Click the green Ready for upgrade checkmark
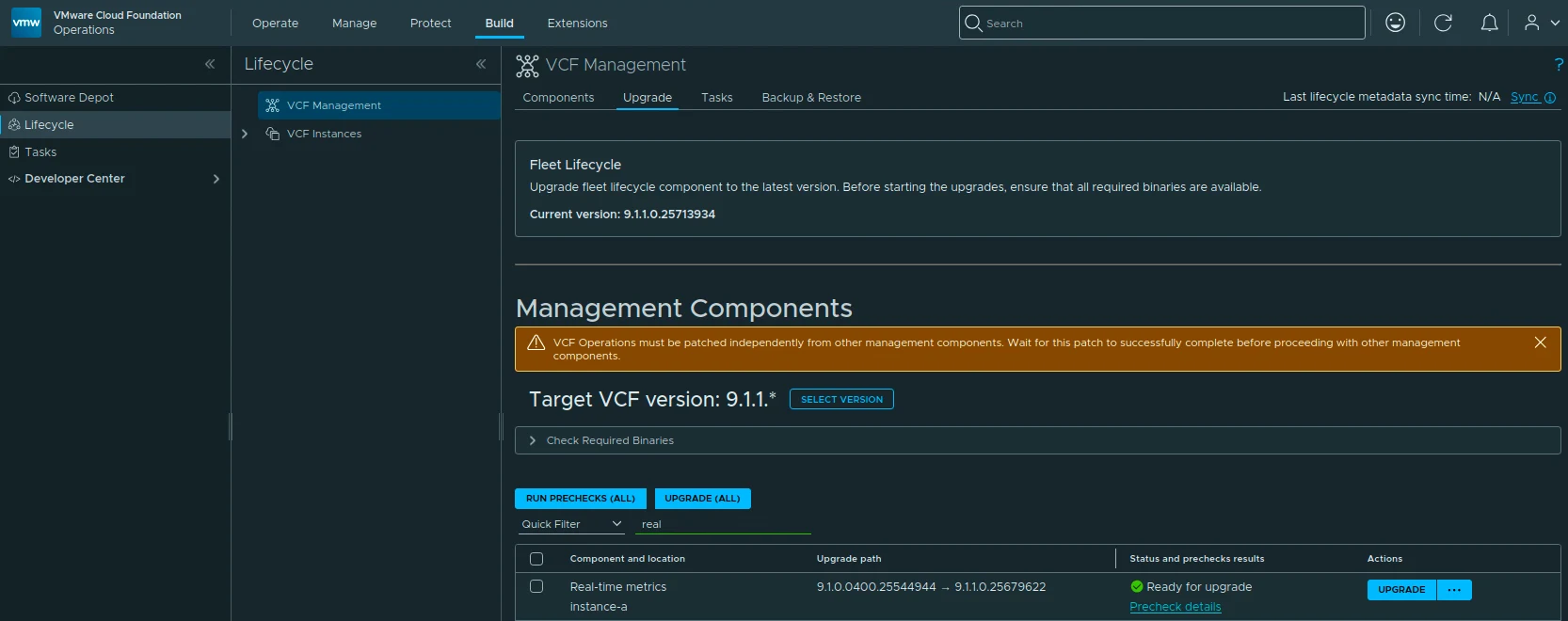 [1136, 586]
